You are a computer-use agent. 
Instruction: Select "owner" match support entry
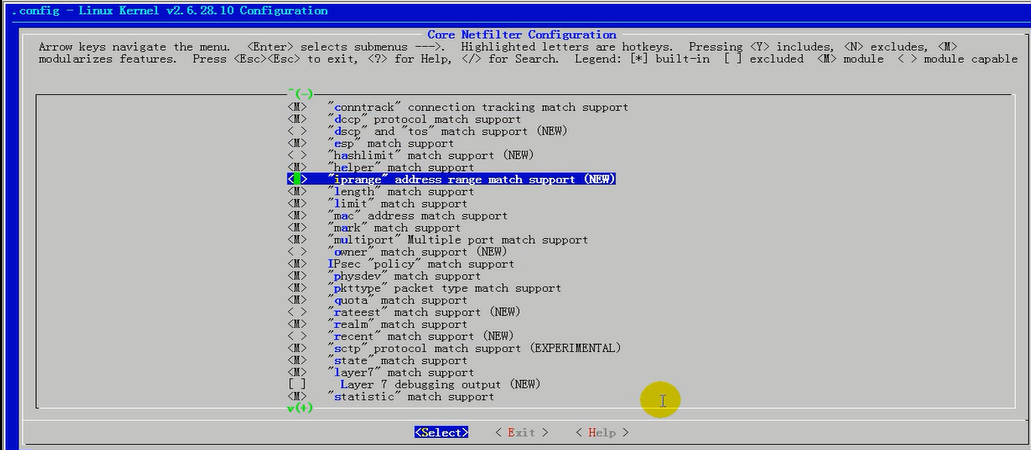pos(418,251)
